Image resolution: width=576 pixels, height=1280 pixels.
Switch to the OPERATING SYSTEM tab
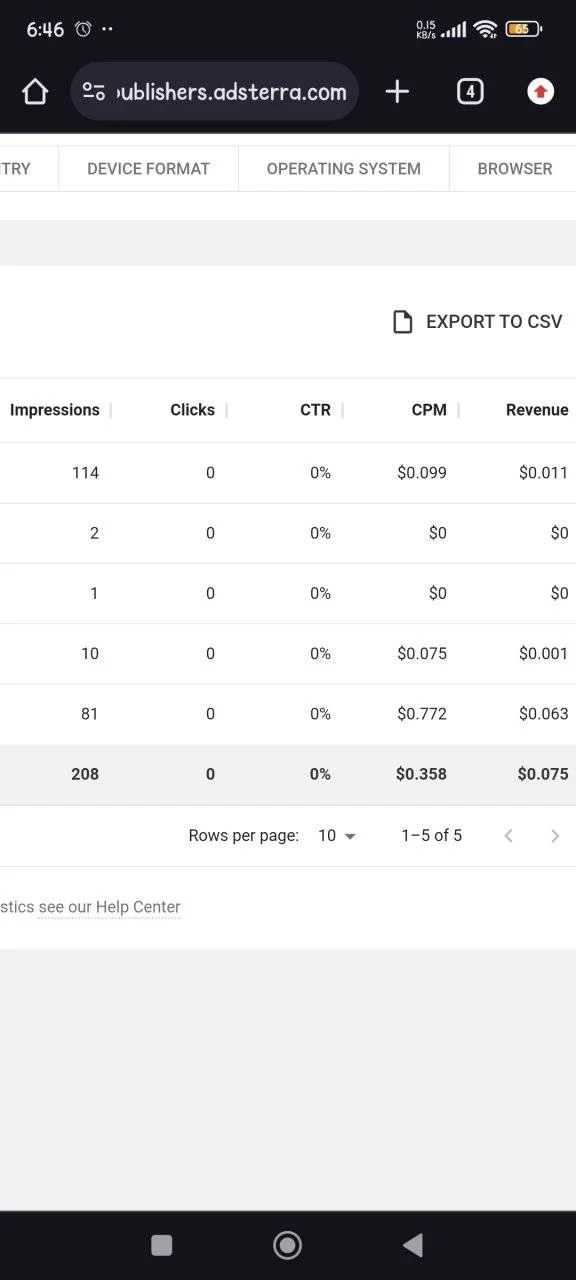tap(343, 168)
